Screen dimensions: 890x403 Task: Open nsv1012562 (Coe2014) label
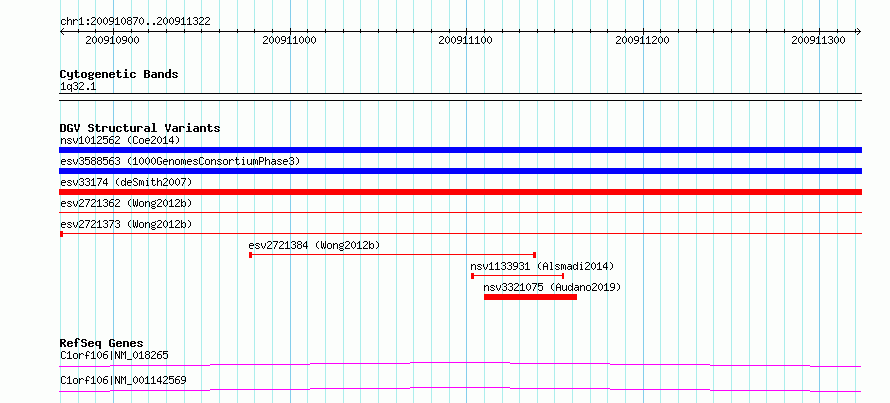tap(120, 140)
